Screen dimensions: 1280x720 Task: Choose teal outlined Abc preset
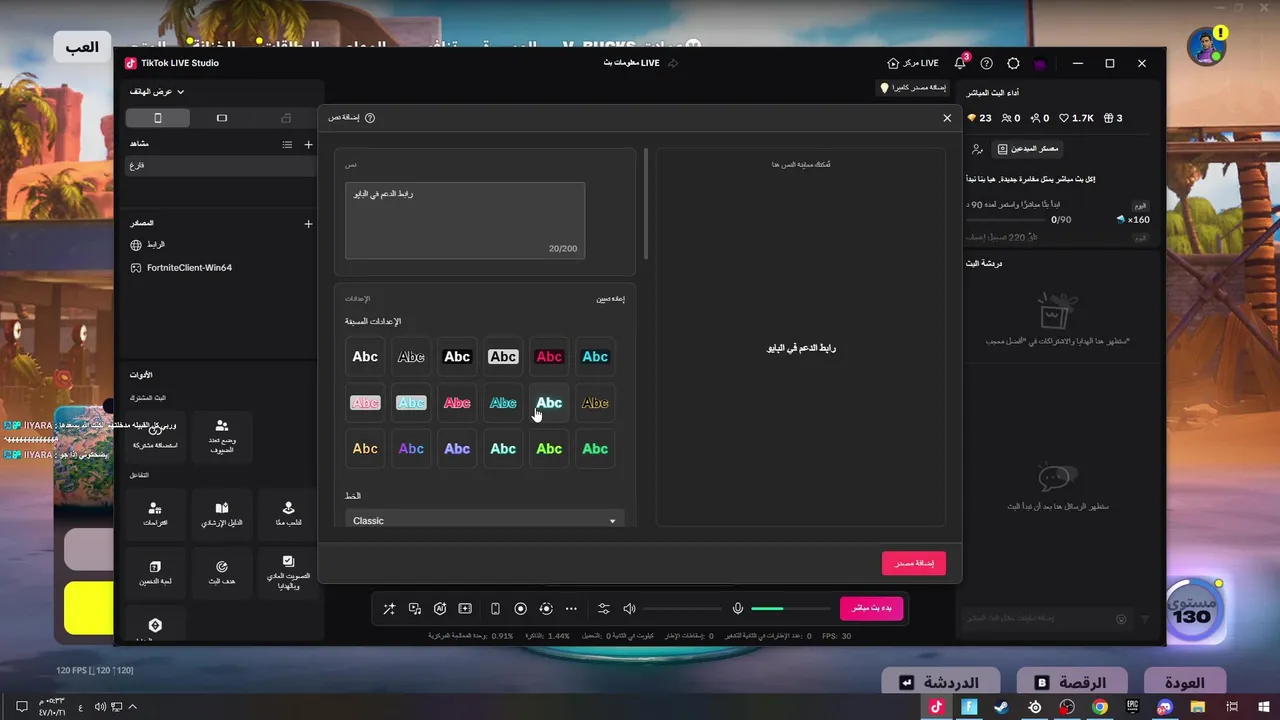(x=503, y=403)
